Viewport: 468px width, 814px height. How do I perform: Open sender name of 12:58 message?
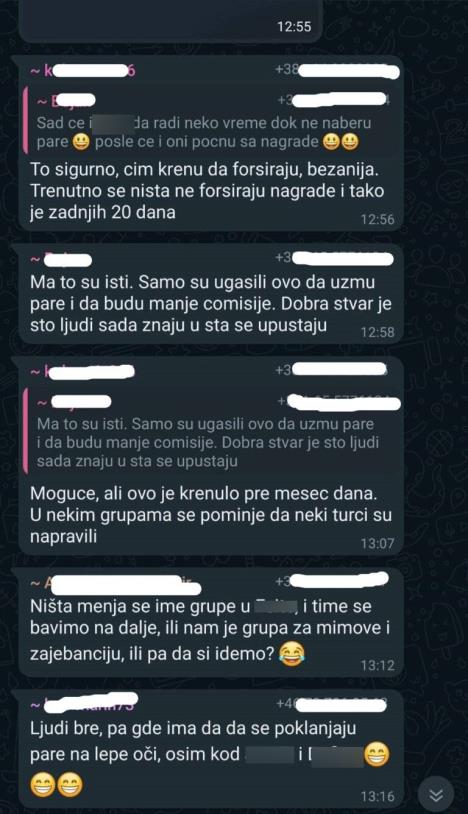point(61,259)
